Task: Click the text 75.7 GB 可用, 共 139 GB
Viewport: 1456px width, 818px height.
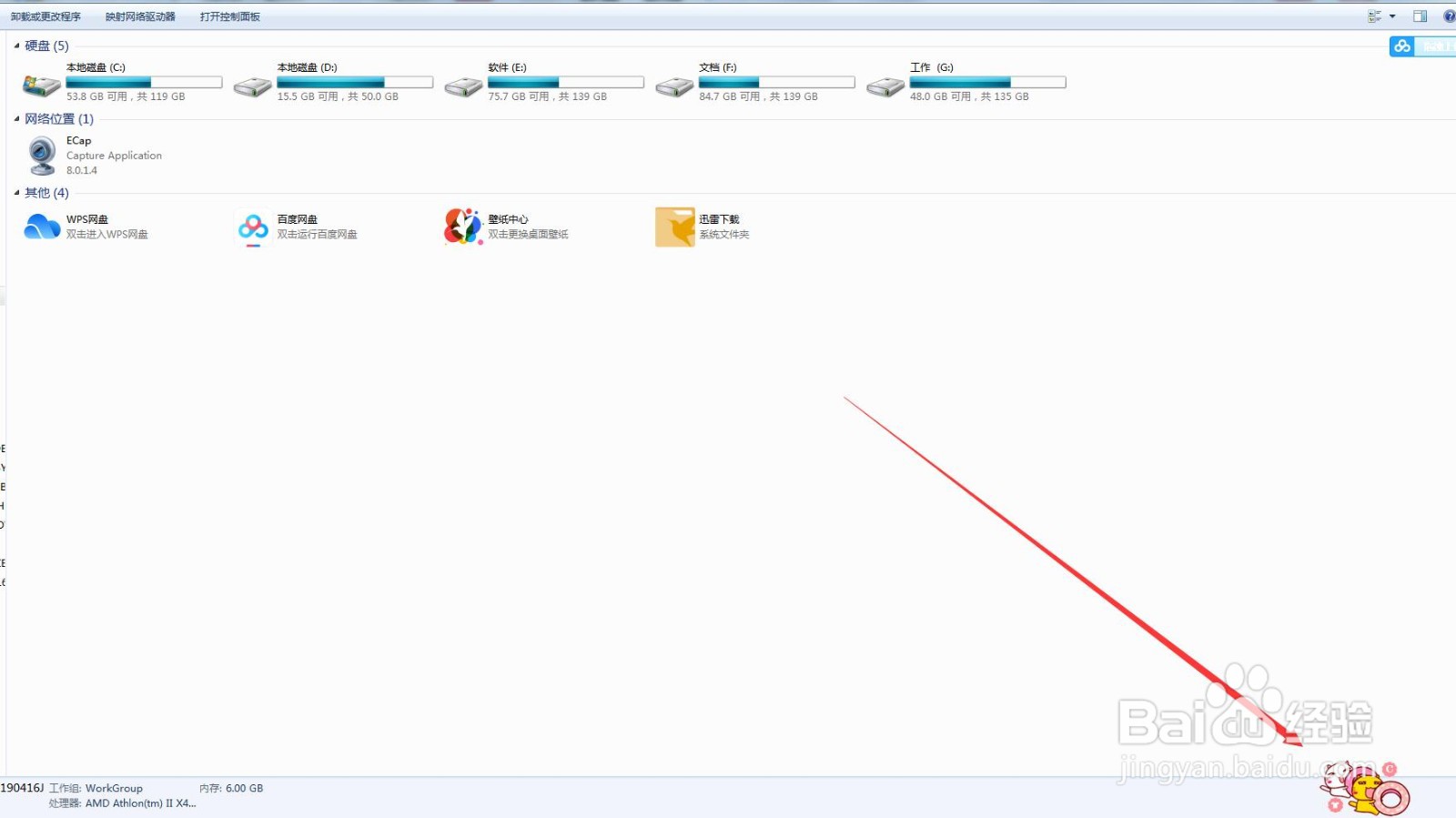Action: 547,96
